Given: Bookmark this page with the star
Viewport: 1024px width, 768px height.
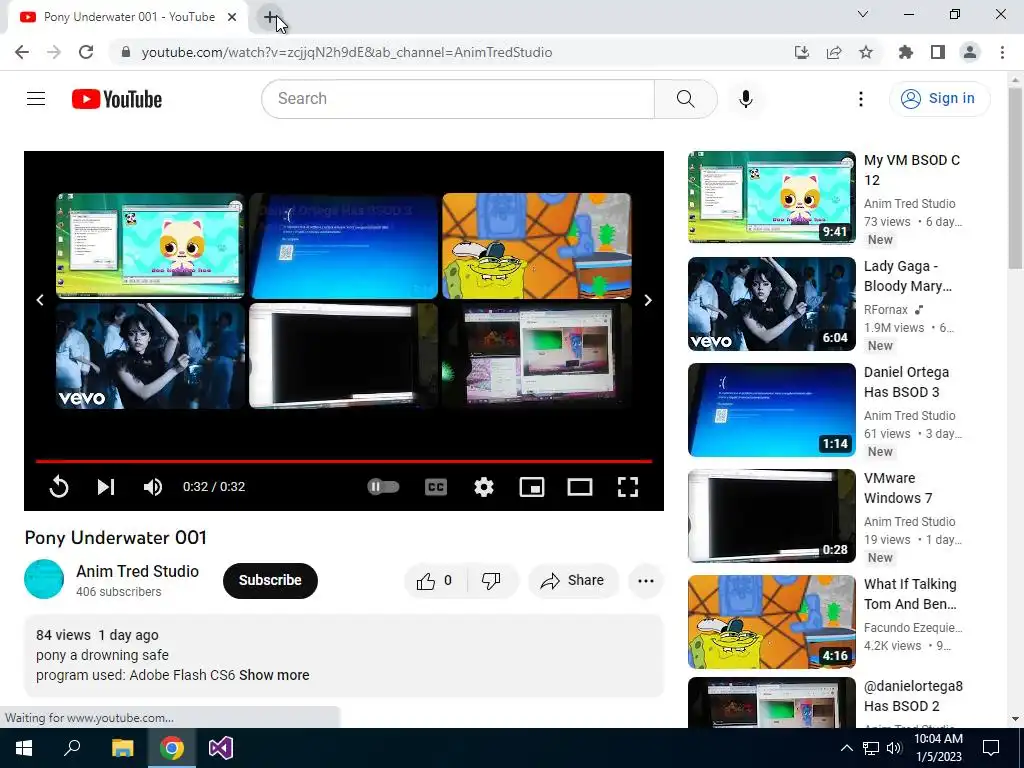Looking at the screenshot, I should [866, 52].
